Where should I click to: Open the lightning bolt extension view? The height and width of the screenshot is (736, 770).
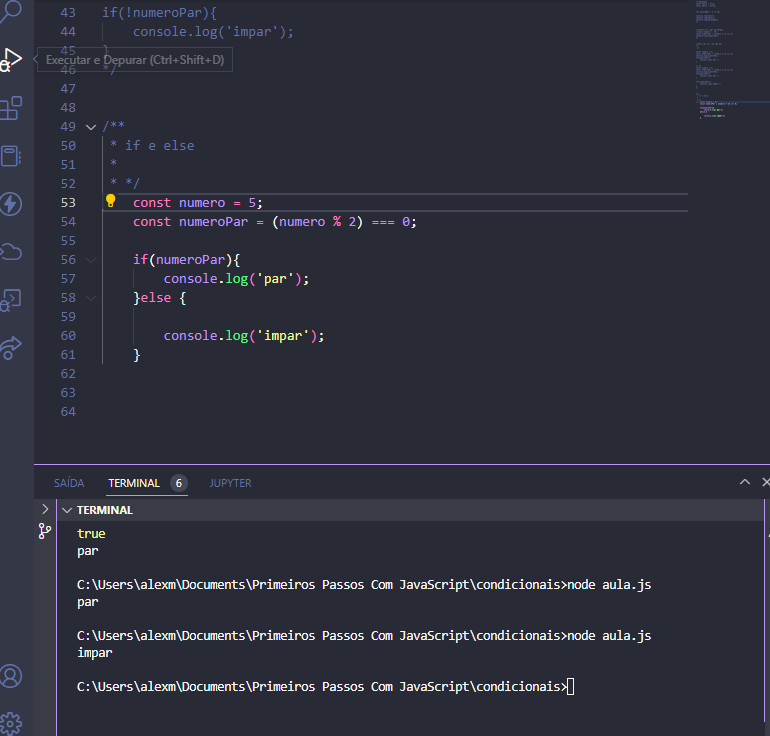[x=11, y=204]
